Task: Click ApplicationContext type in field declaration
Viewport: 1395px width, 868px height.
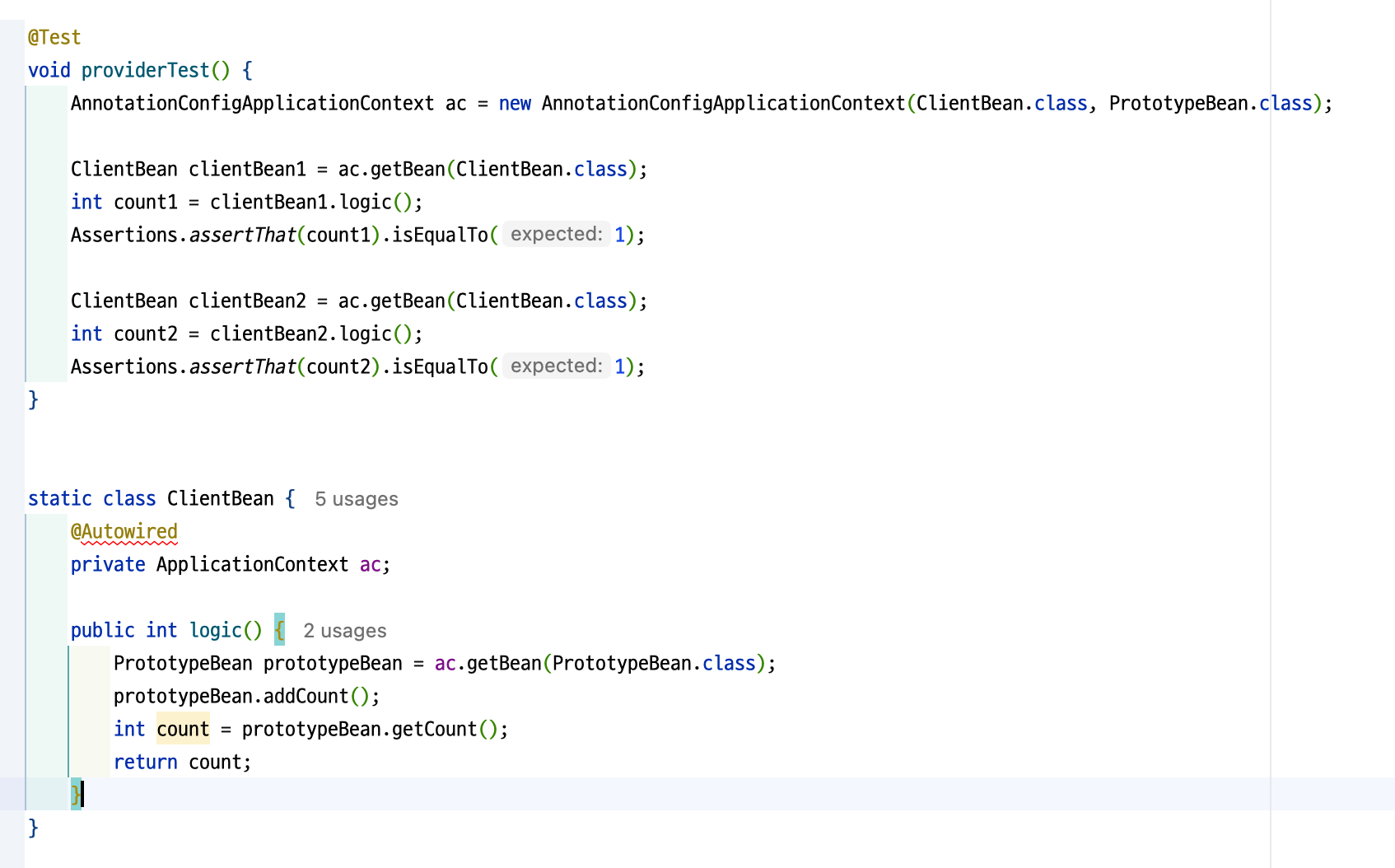Action: (x=253, y=565)
